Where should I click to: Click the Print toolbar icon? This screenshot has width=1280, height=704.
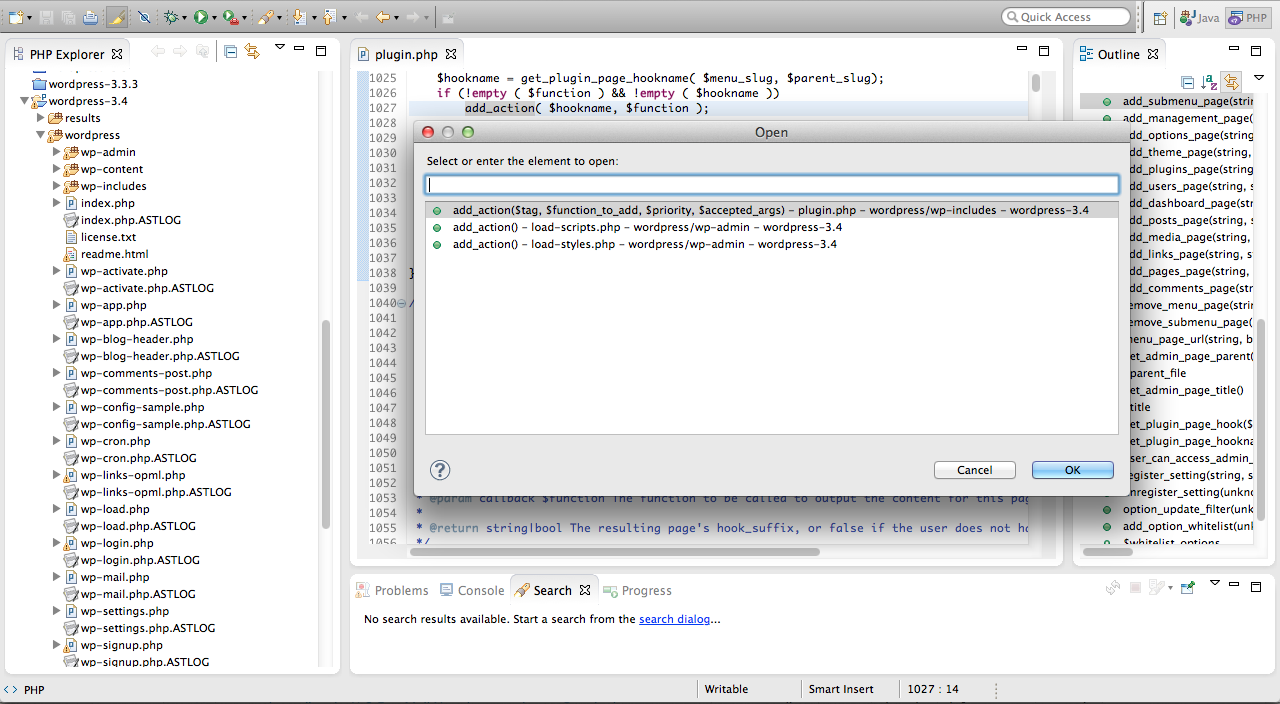click(x=90, y=17)
